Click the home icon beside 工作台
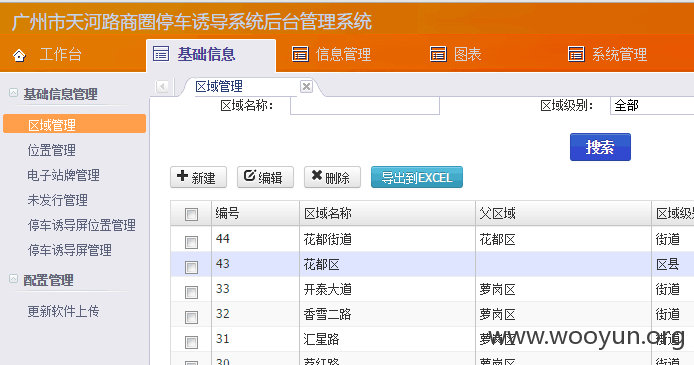Image resolution: width=694 pixels, height=365 pixels. pyautogui.click(x=19, y=55)
